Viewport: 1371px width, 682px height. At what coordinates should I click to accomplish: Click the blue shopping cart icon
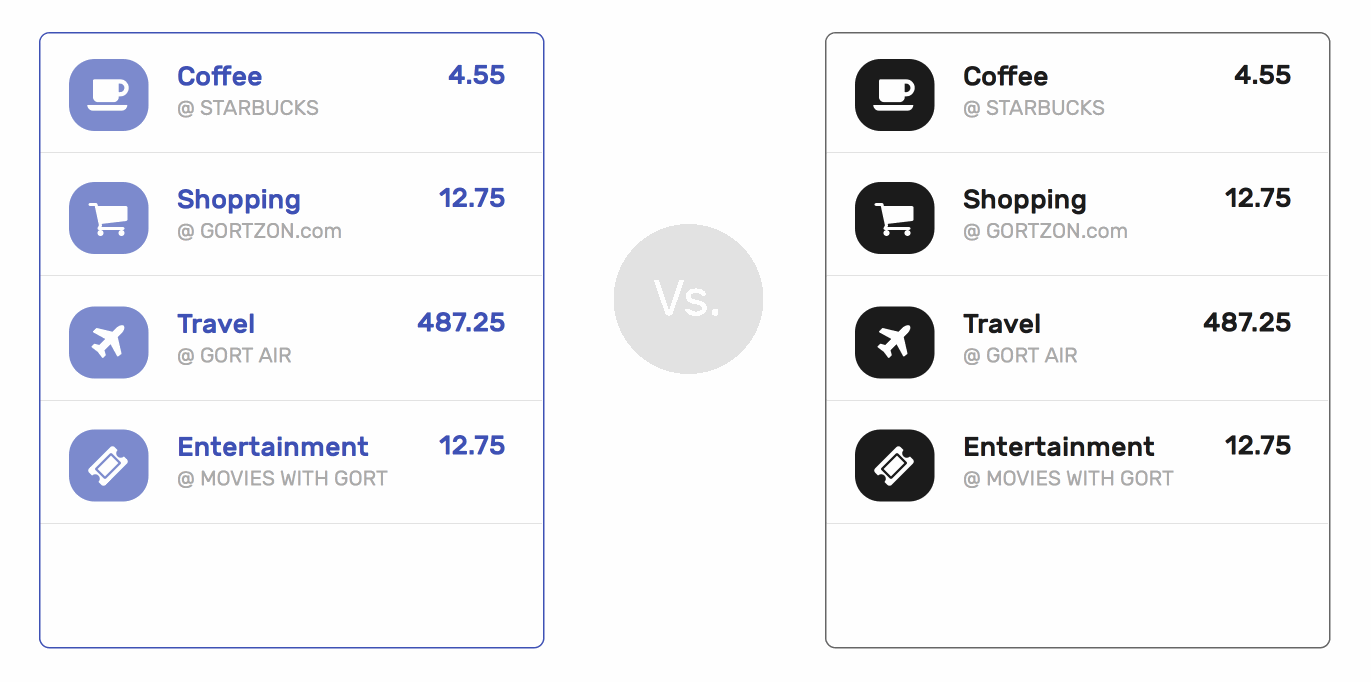(x=108, y=218)
